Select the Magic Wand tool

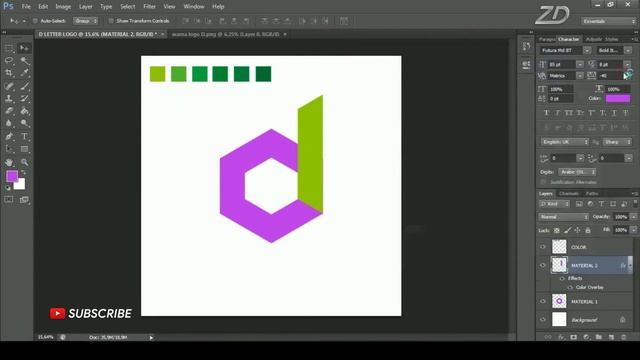(24, 60)
